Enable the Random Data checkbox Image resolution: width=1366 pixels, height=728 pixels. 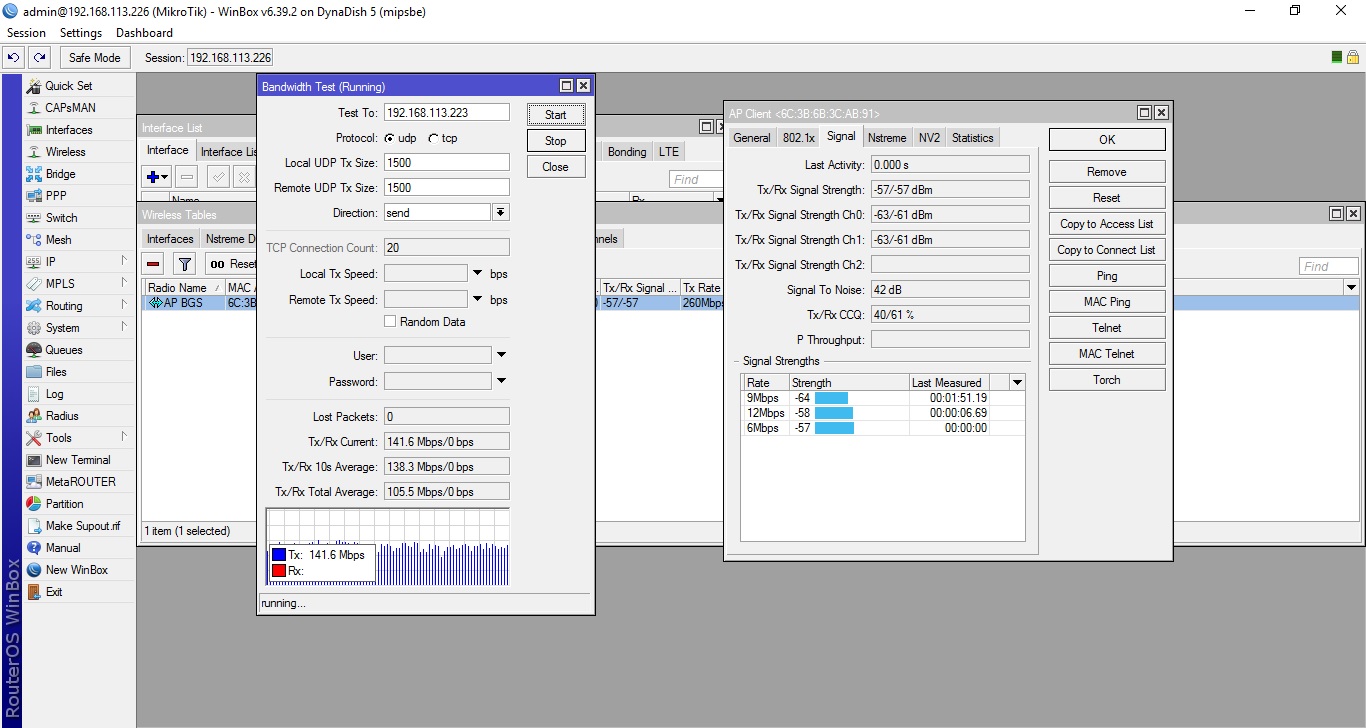(390, 322)
